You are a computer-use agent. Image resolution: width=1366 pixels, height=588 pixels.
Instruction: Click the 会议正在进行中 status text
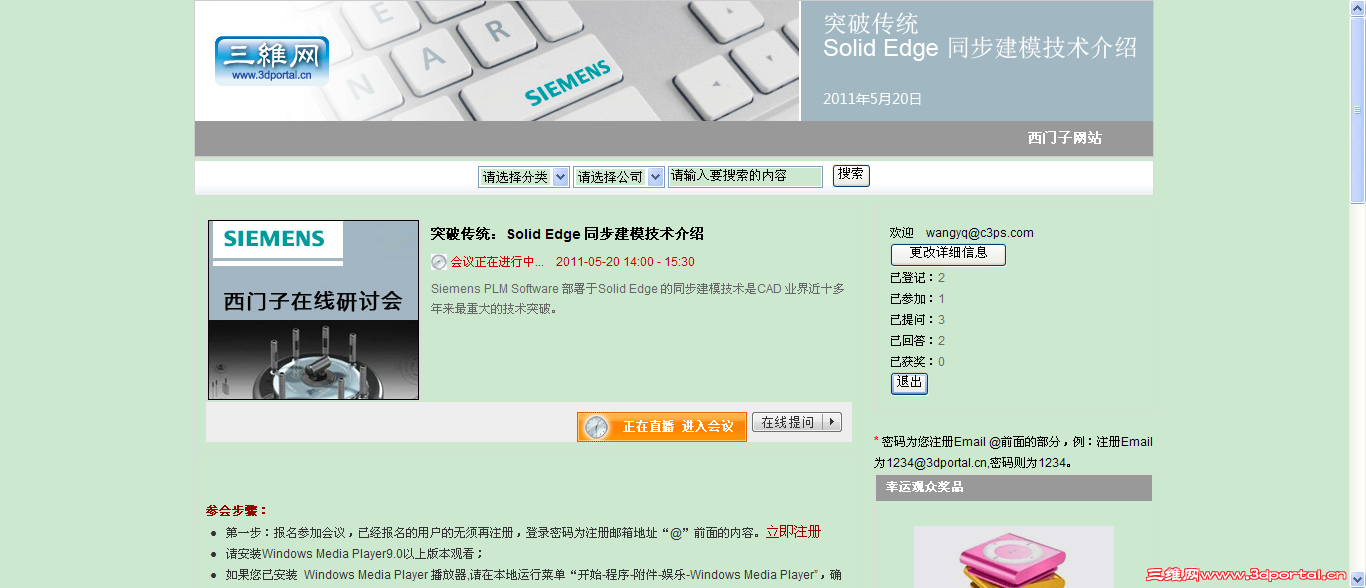(497, 262)
